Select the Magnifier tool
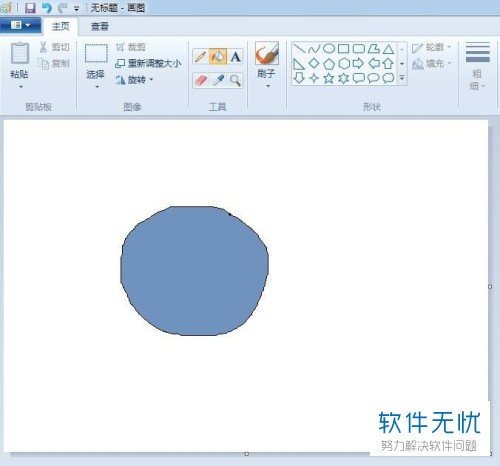 pos(236,80)
